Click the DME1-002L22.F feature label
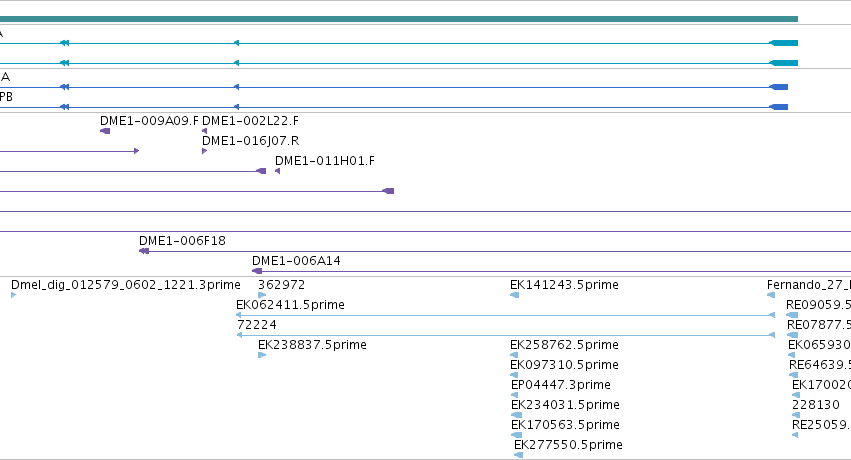The width and height of the screenshot is (851, 460). tap(250, 120)
